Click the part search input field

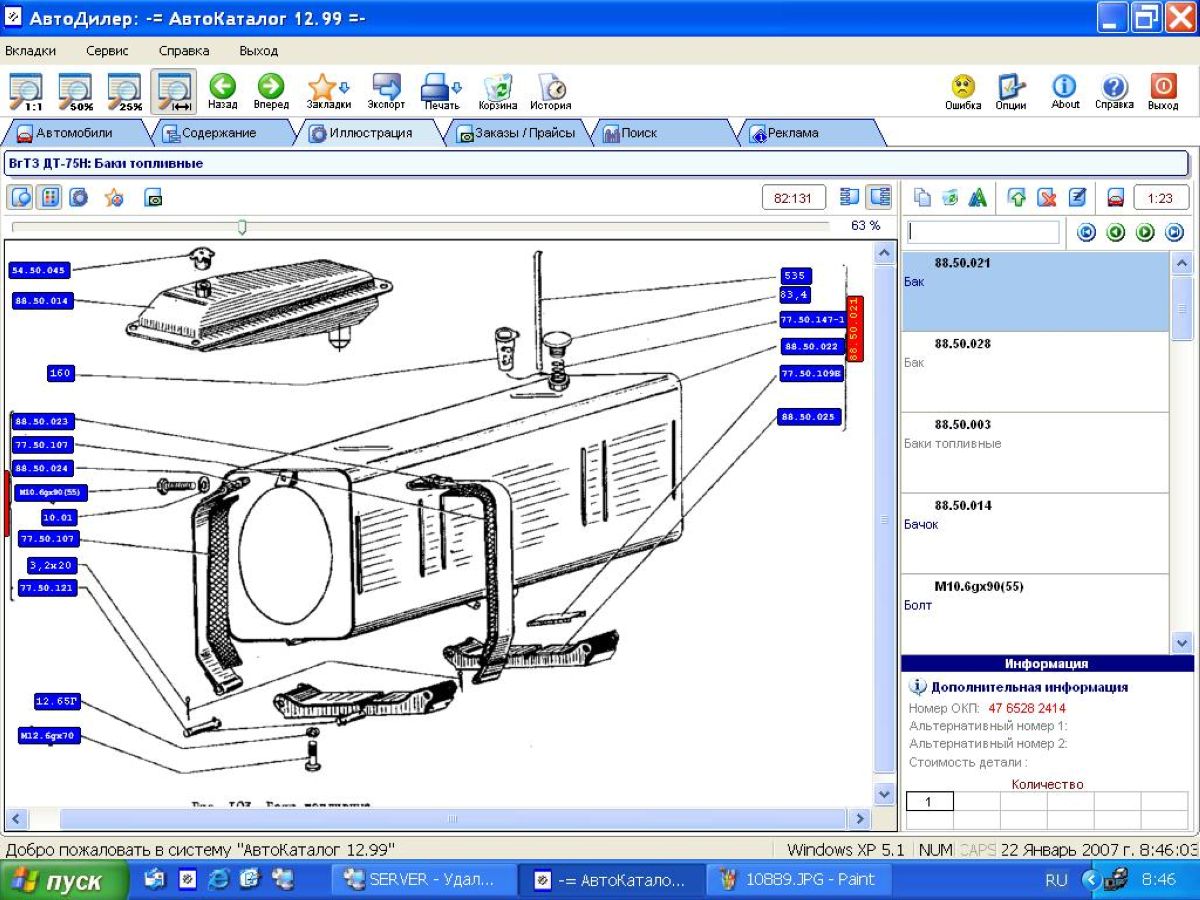(x=983, y=232)
